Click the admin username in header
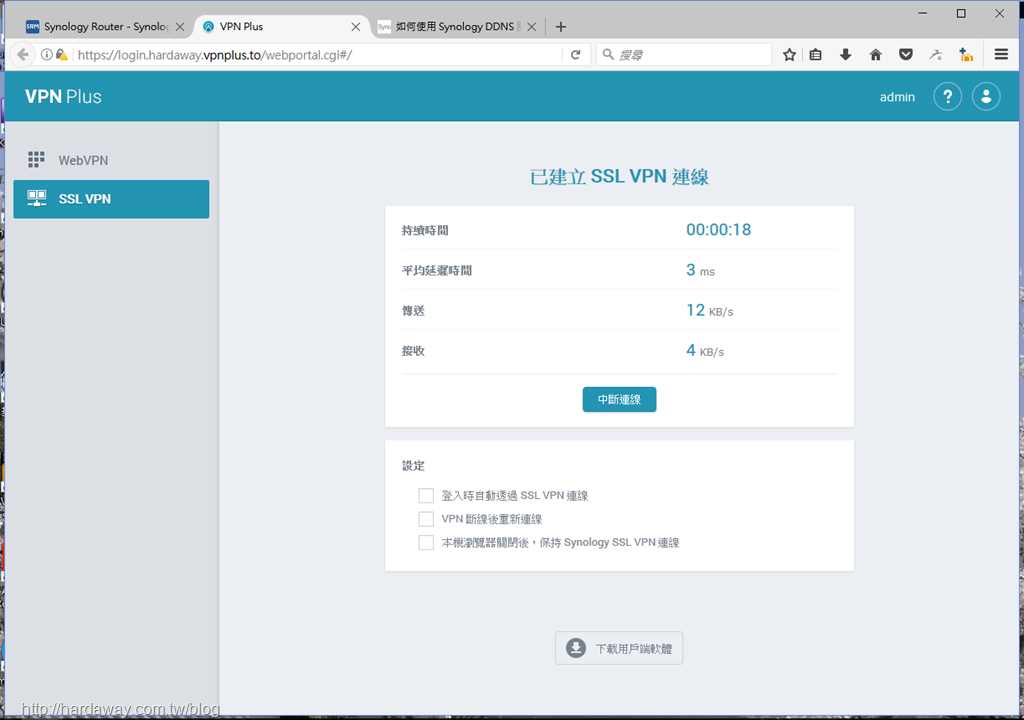The image size is (1024, 720). pyautogui.click(x=897, y=97)
